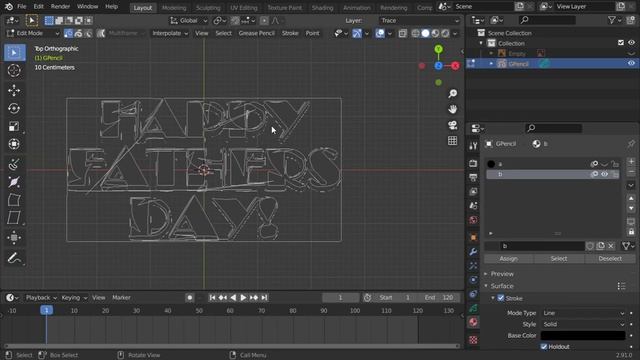Open the timeline Marker menu
This screenshot has height=360, width=640.
point(121,298)
